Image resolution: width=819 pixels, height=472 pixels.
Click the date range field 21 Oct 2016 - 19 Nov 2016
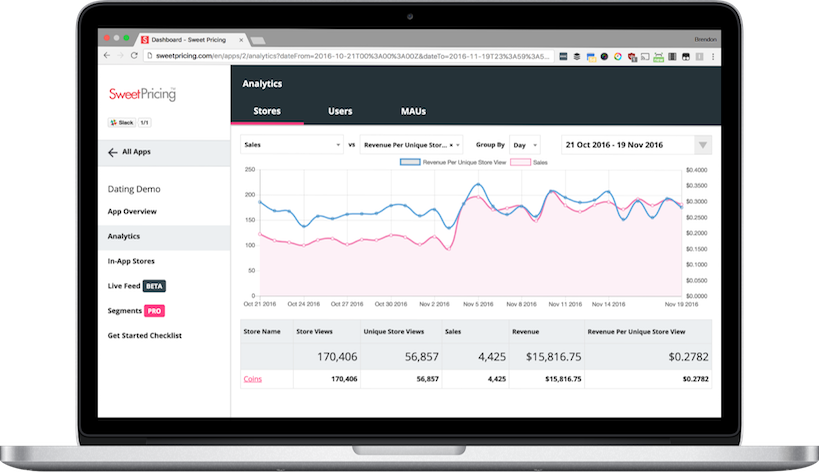coord(628,145)
